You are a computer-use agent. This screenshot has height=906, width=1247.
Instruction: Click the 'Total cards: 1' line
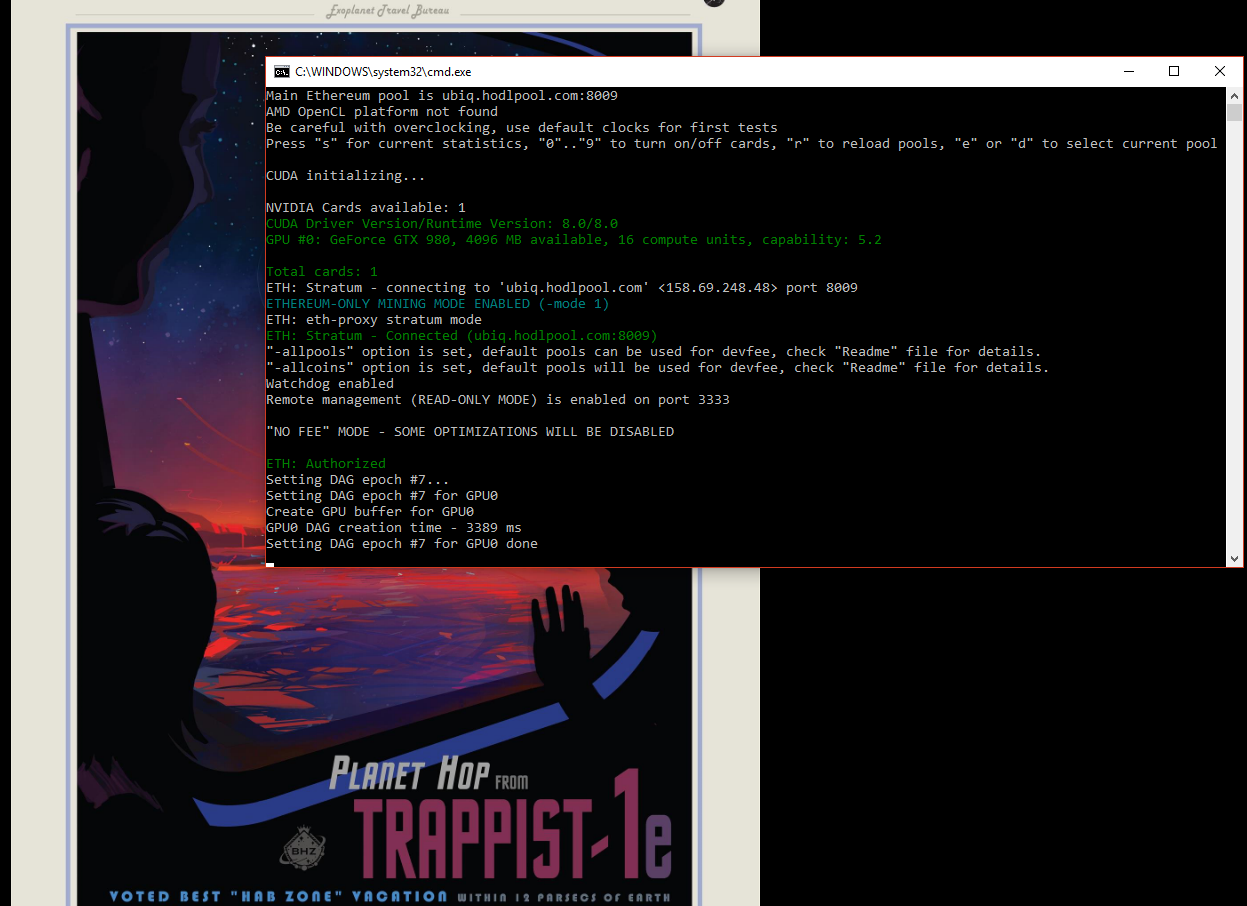pyautogui.click(x=321, y=272)
